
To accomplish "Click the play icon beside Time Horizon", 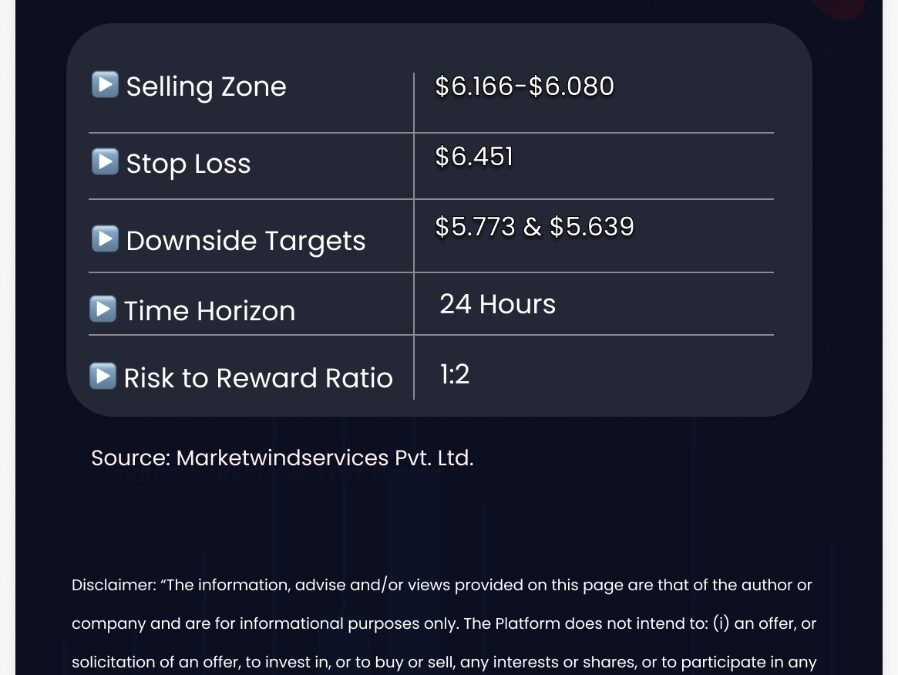I will click(103, 309).
